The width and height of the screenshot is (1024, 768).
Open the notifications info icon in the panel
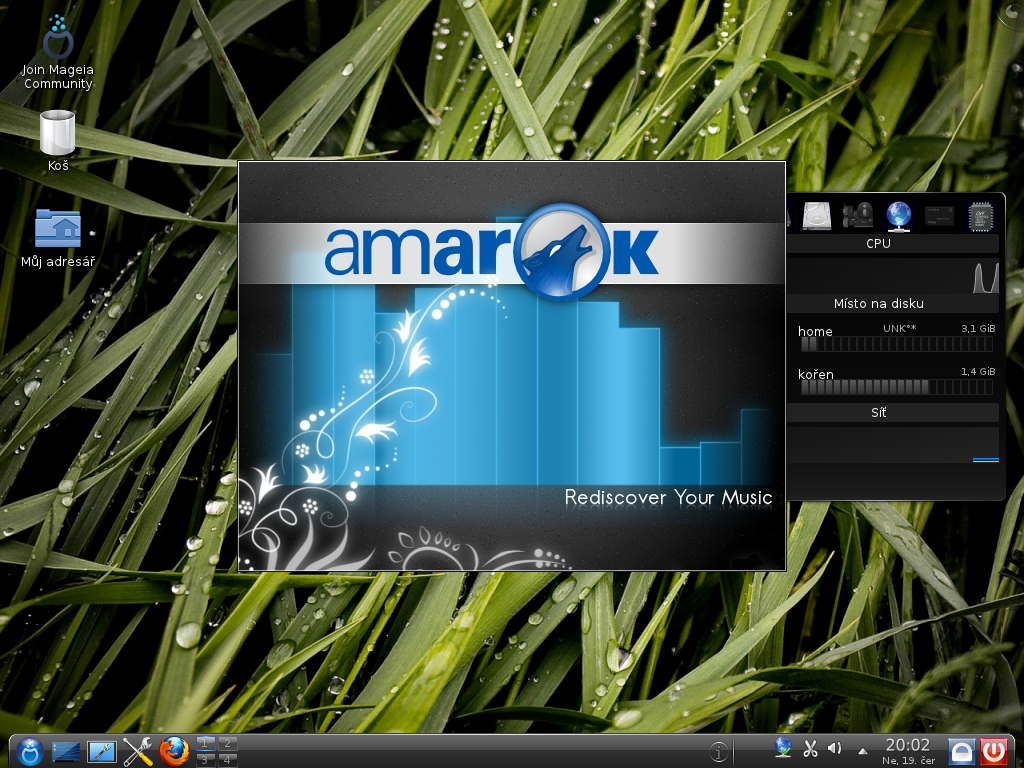(x=718, y=752)
